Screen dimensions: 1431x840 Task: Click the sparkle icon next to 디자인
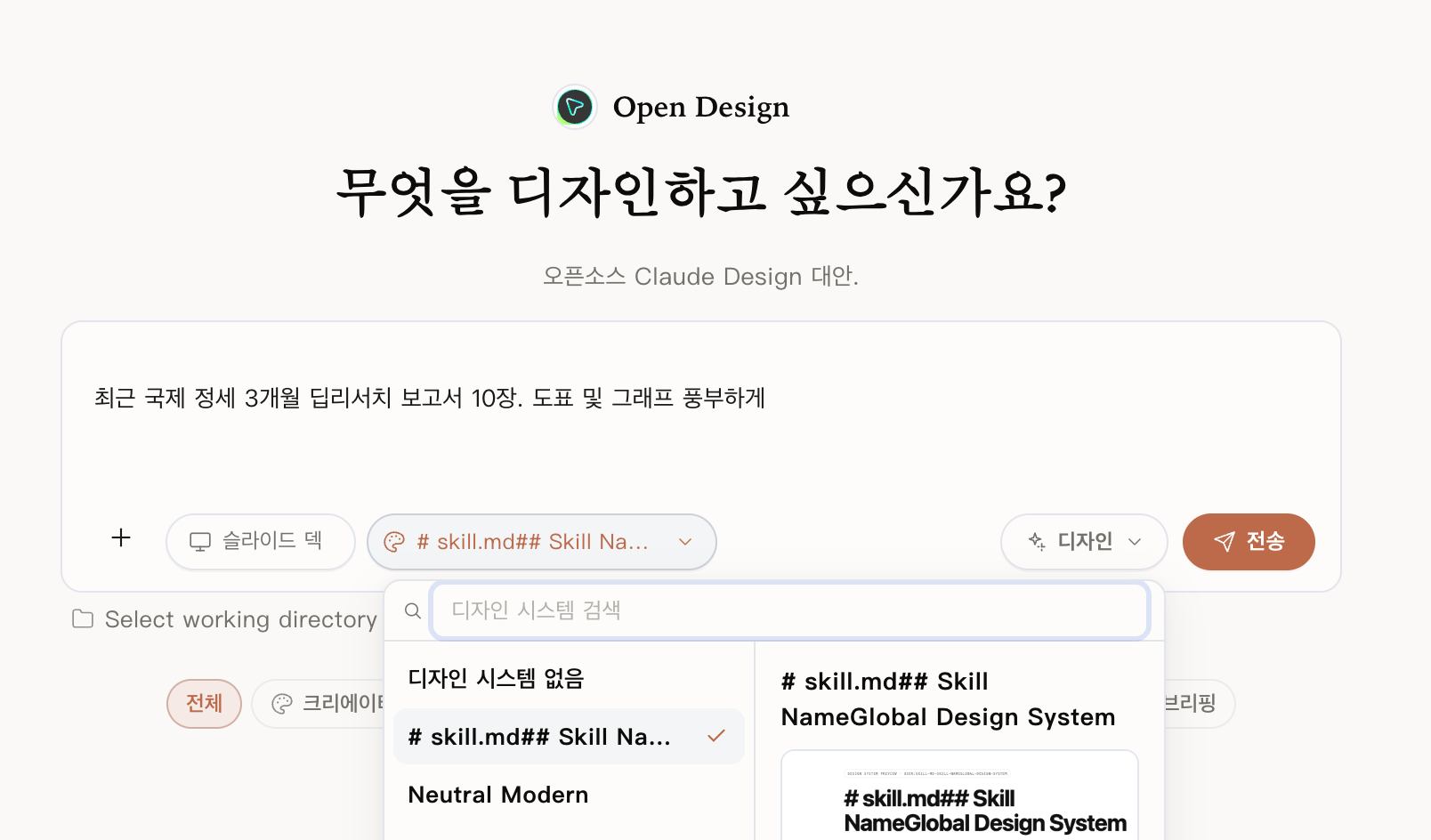[1037, 541]
